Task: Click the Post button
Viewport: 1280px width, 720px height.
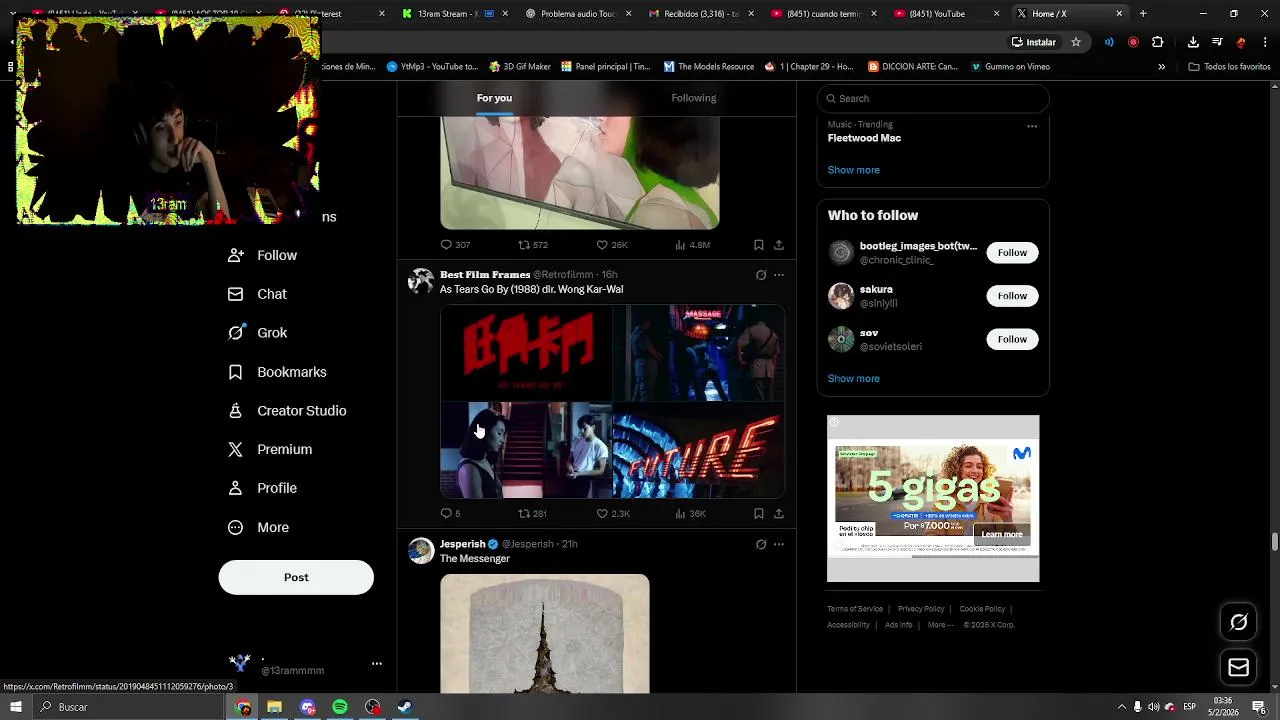Action: 296,577
